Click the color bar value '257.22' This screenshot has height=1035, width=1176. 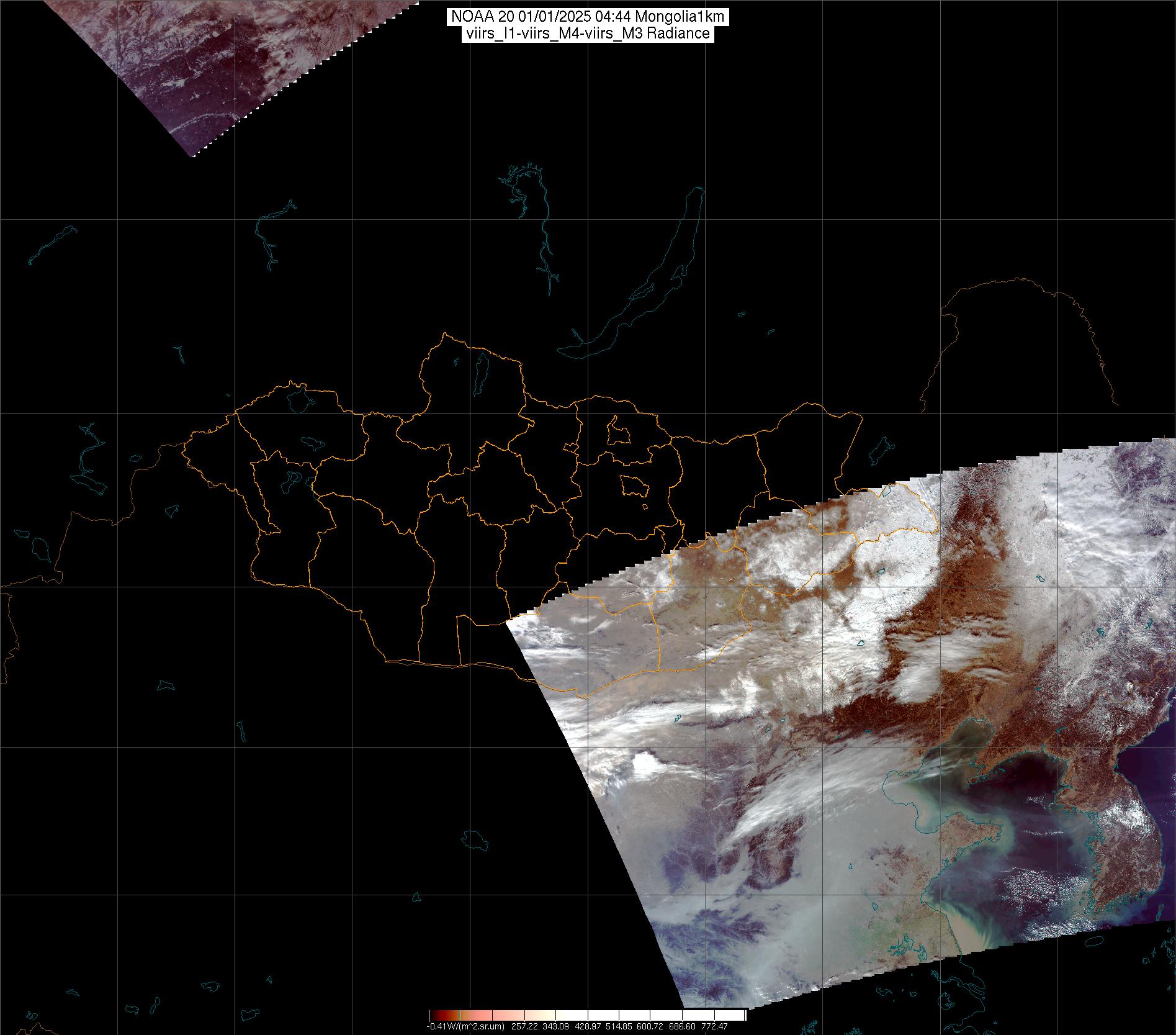(x=524, y=1026)
